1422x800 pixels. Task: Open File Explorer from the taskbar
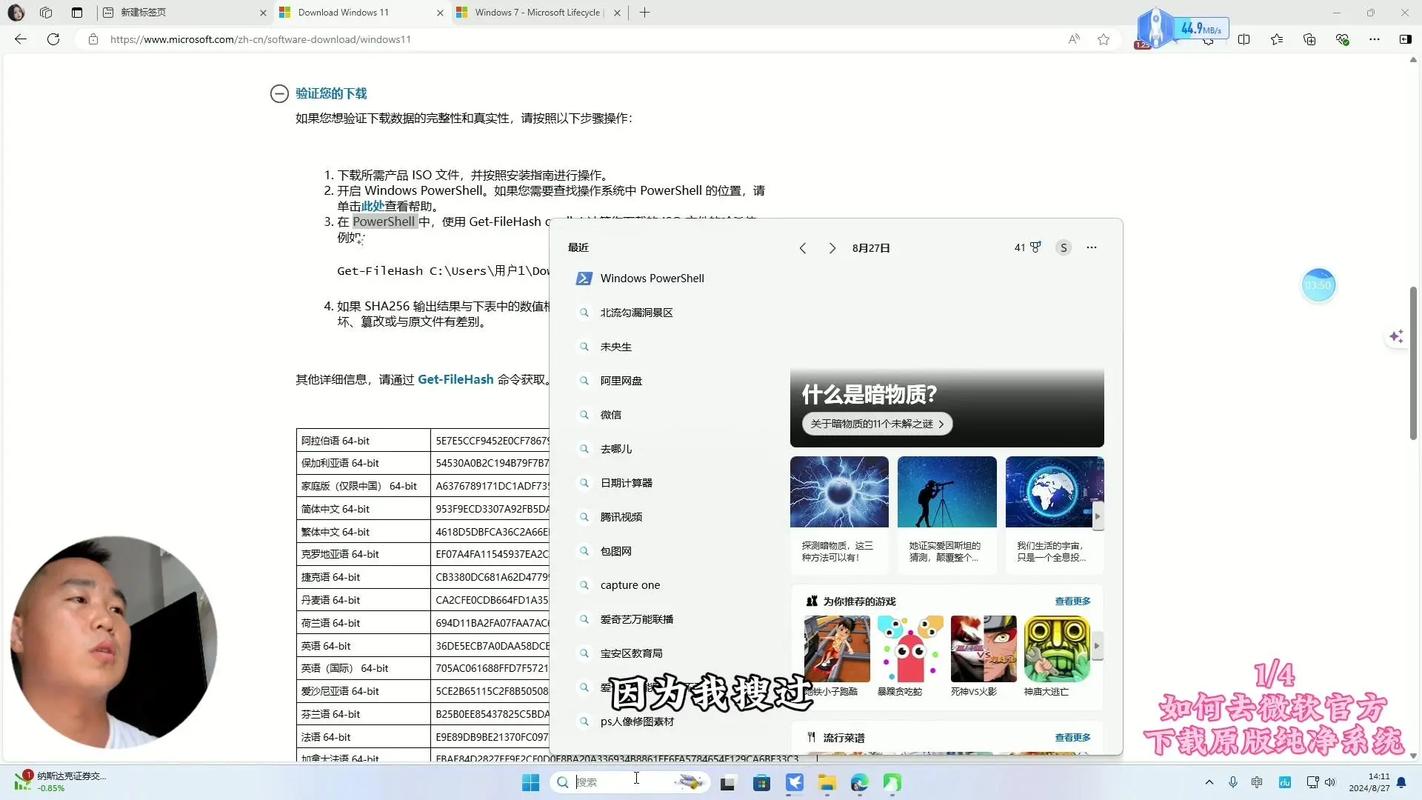pyautogui.click(x=827, y=782)
